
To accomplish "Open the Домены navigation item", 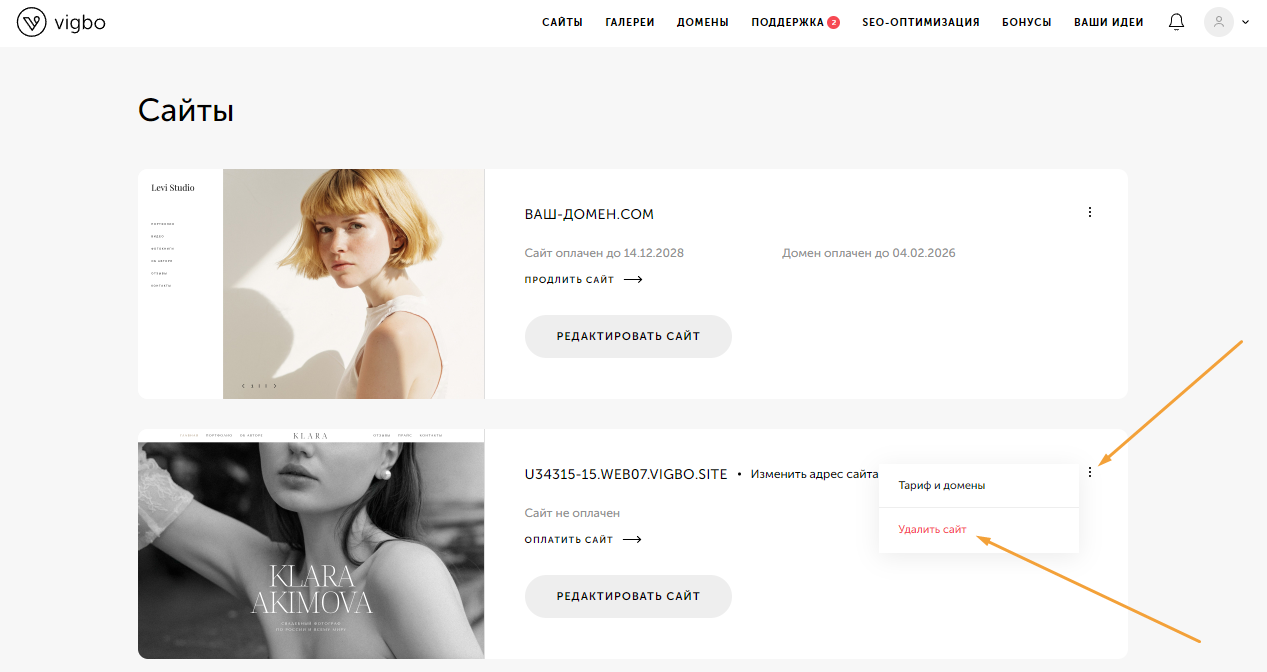I will [x=702, y=22].
